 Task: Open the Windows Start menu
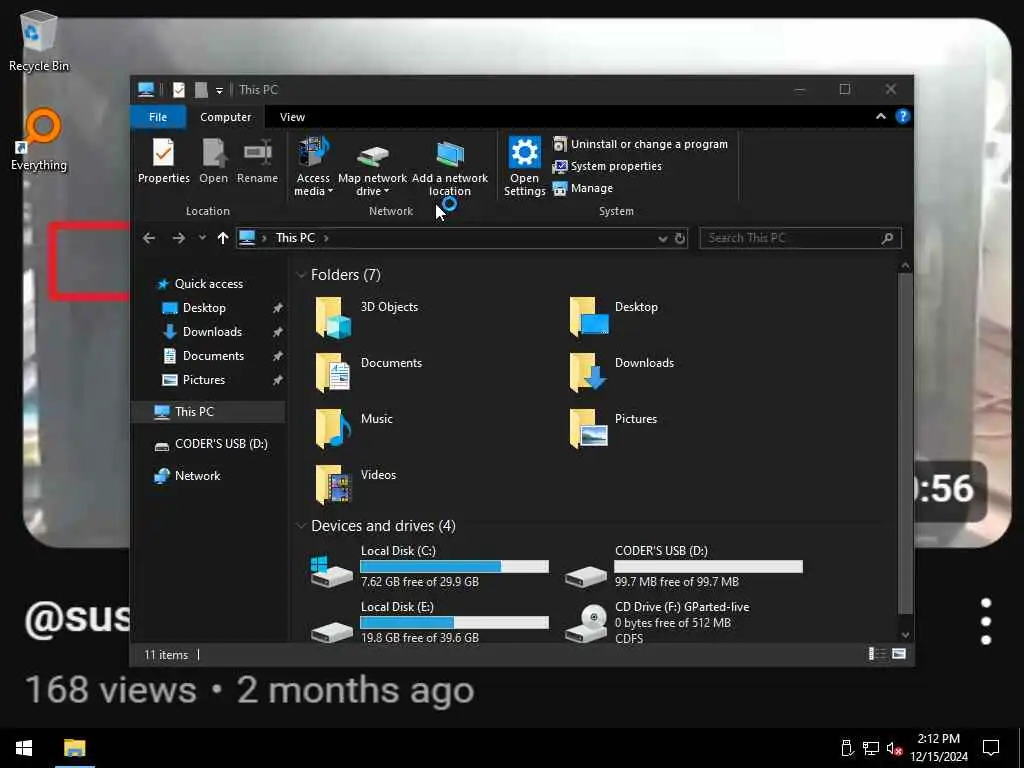click(x=24, y=748)
